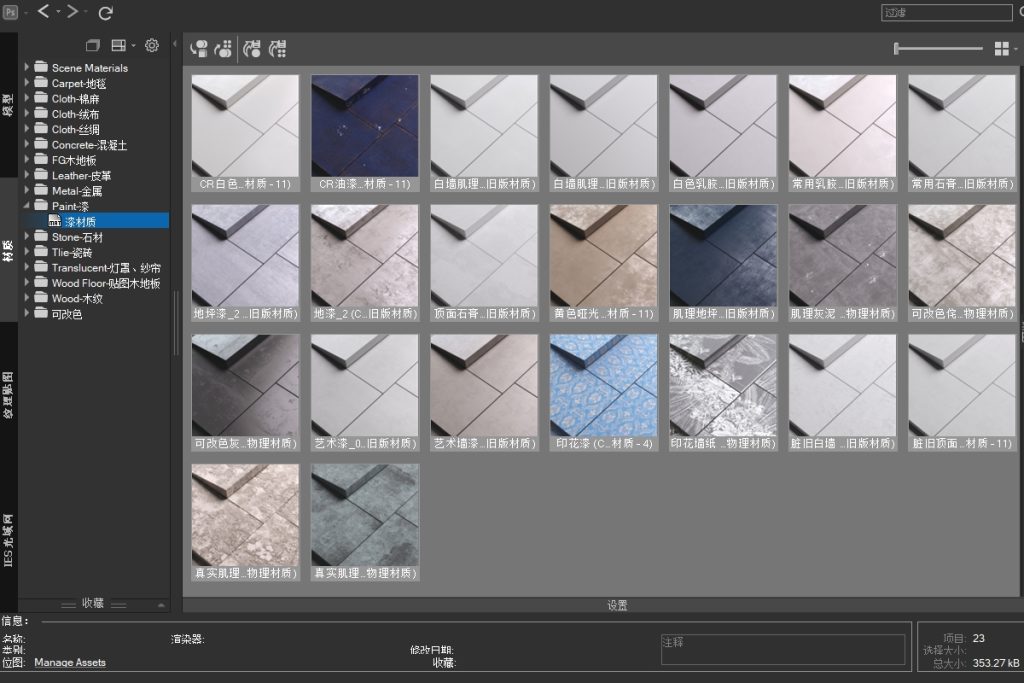1024x683 pixels.
Task: Click the third material toolbar icon
Action: tap(252, 48)
